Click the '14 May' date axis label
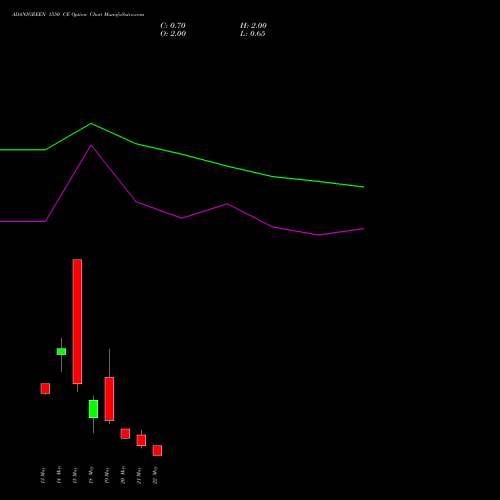 [59, 475]
